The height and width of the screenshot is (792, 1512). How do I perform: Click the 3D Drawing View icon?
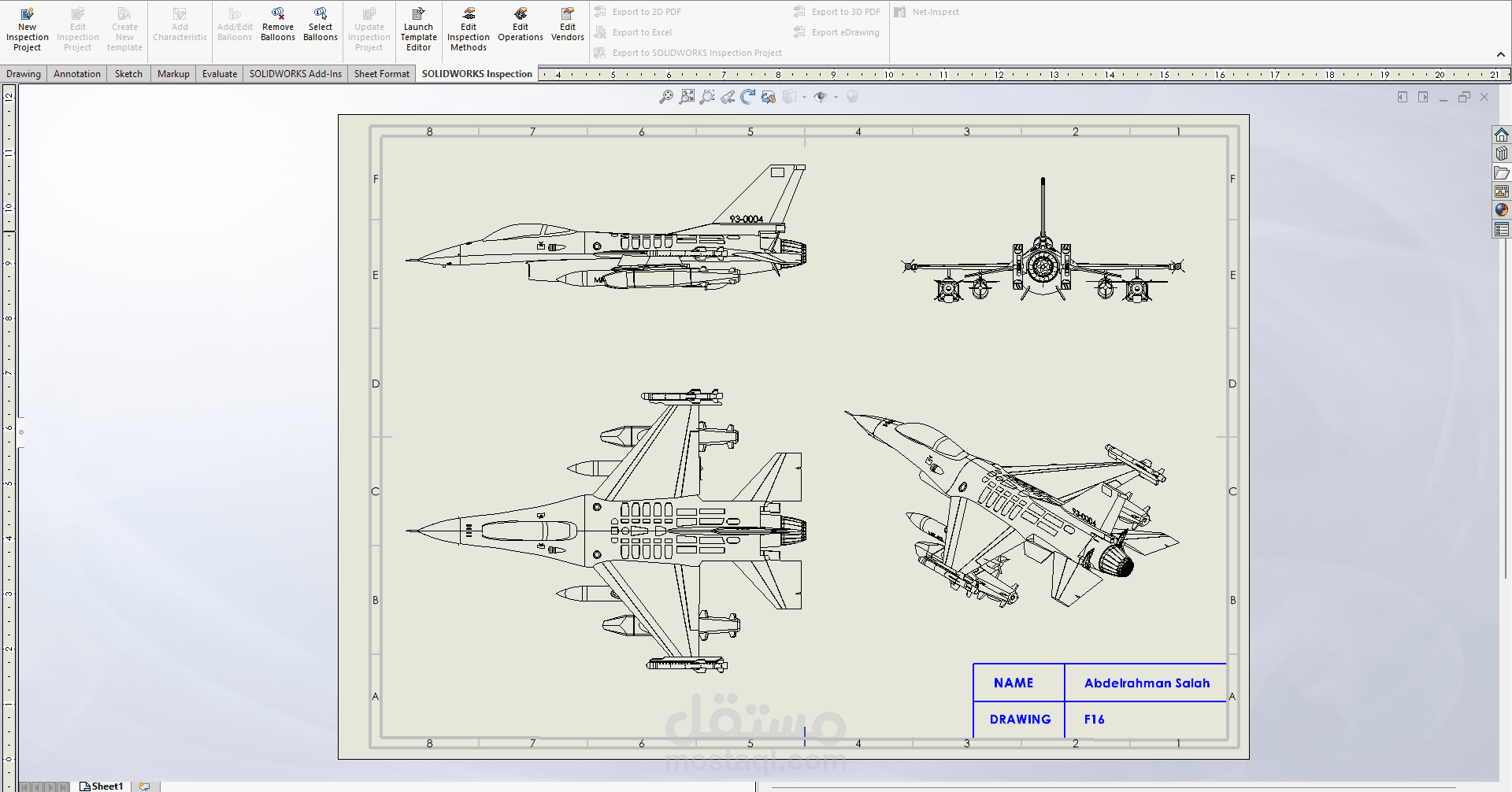(x=769, y=97)
